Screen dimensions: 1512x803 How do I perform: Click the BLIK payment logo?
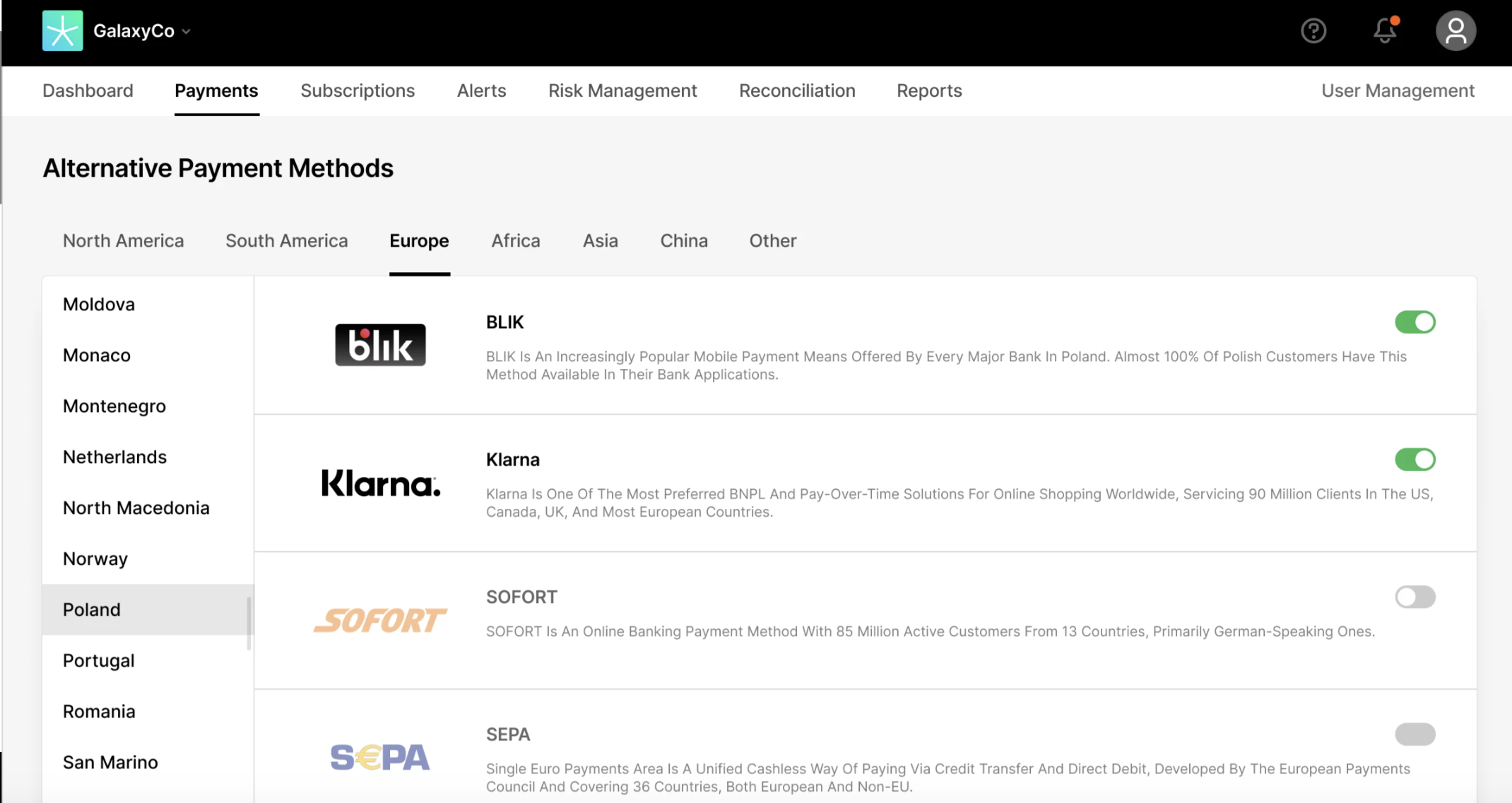379,345
